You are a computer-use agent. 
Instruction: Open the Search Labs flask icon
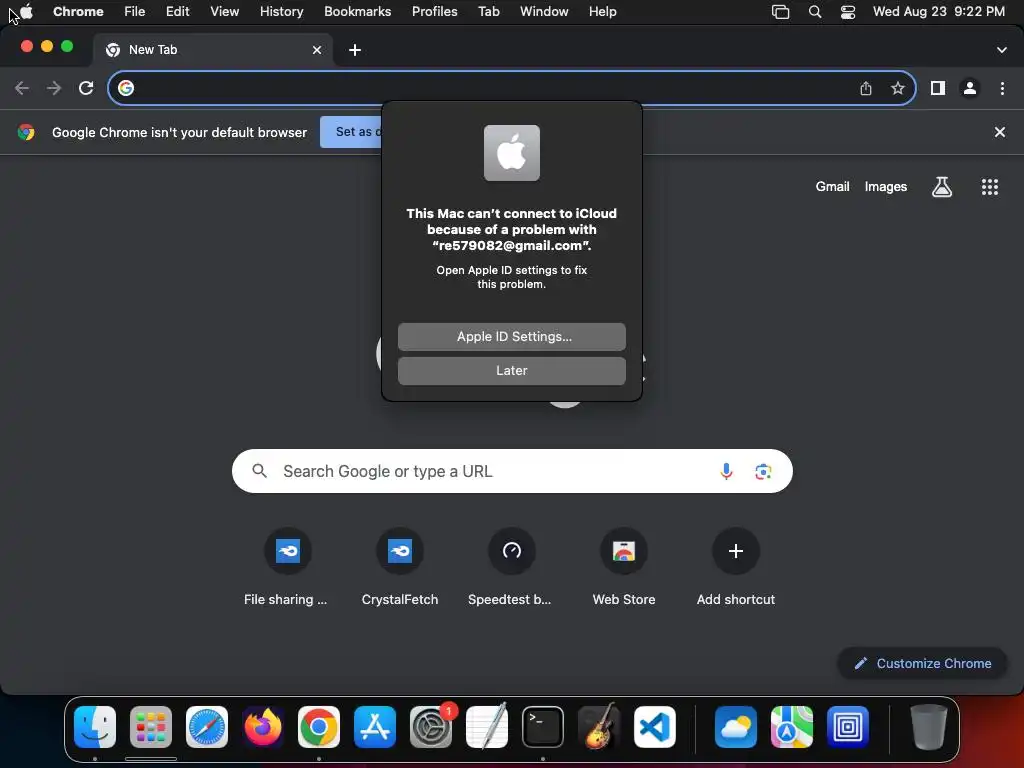click(x=942, y=187)
